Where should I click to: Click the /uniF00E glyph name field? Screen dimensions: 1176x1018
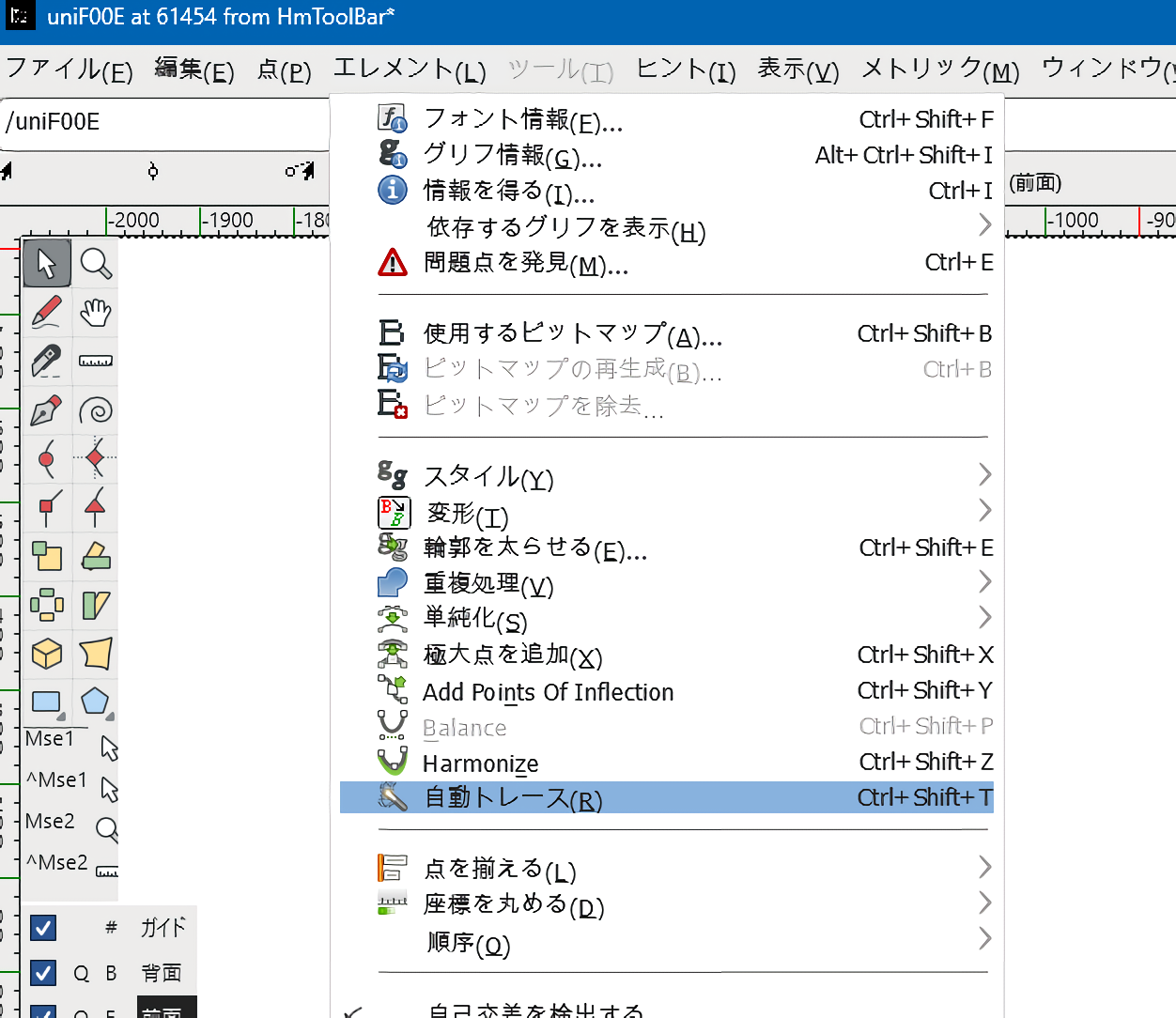click(x=164, y=123)
